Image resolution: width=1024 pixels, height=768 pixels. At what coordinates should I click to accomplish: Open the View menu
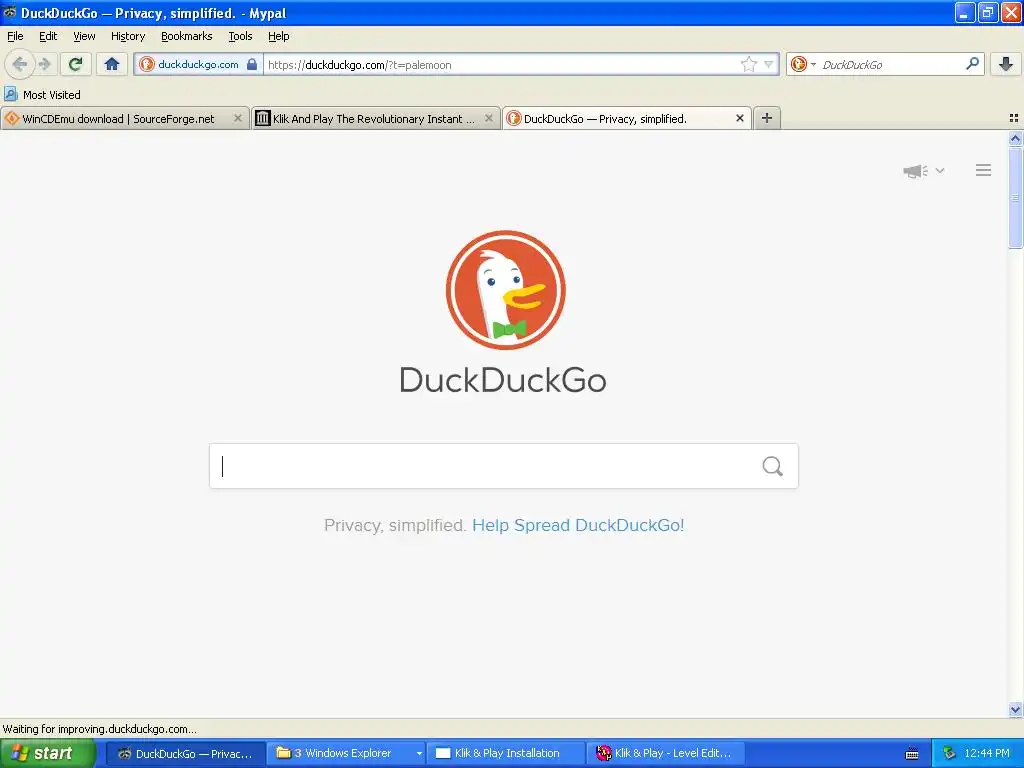coord(84,36)
